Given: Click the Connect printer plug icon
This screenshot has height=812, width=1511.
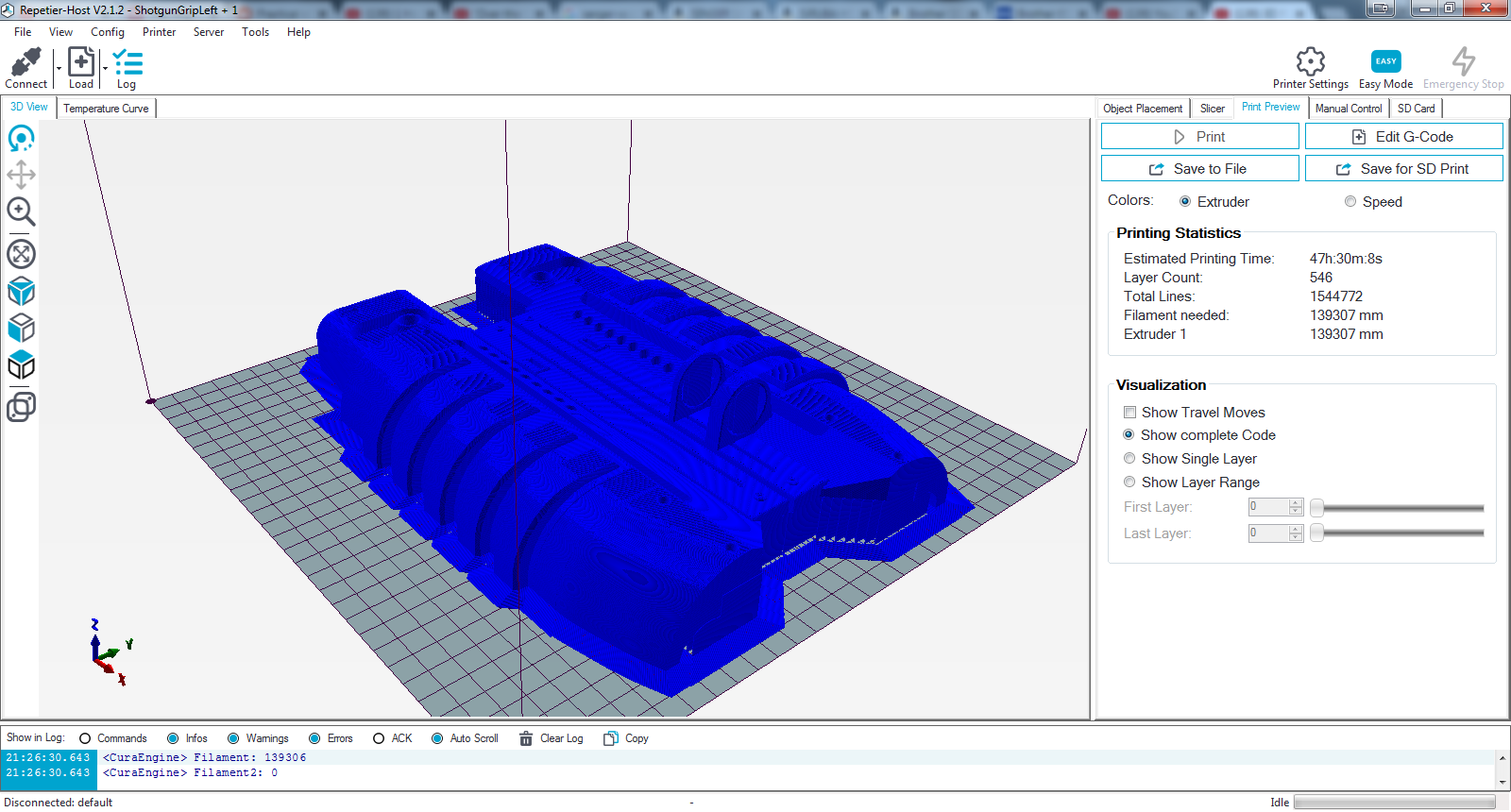Looking at the screenshot, I should (x=25, y=62).
